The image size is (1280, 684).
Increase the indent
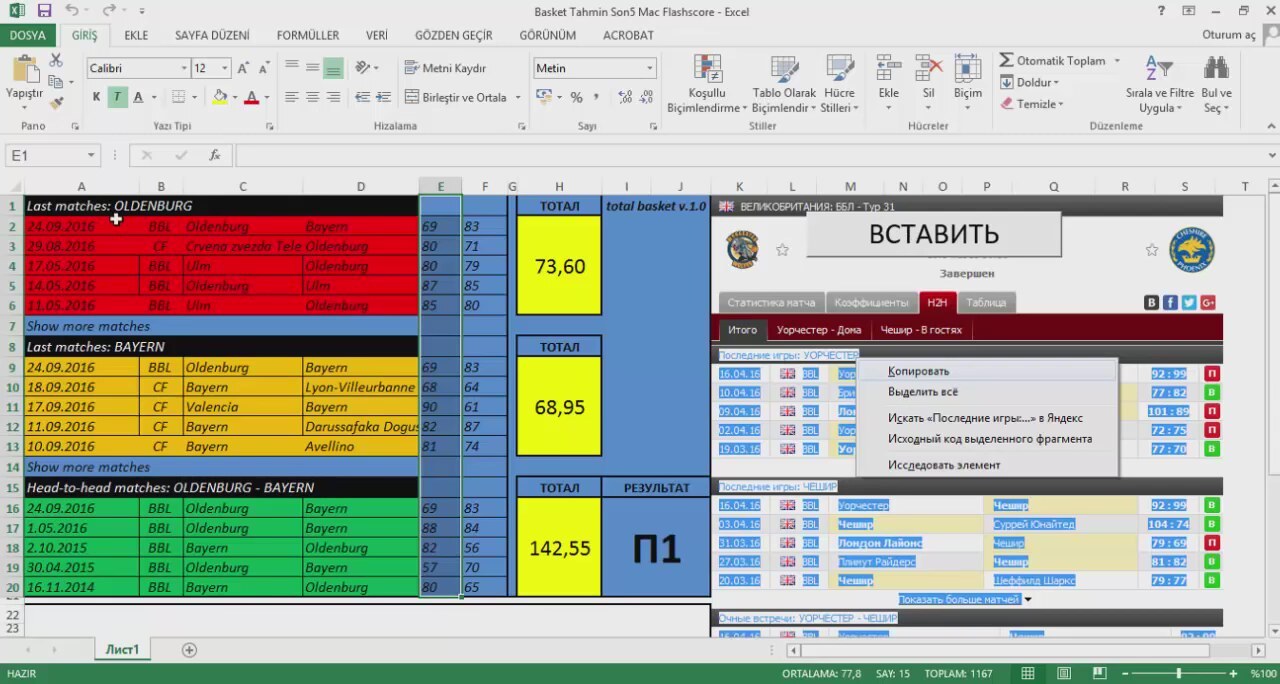point(383,97)
